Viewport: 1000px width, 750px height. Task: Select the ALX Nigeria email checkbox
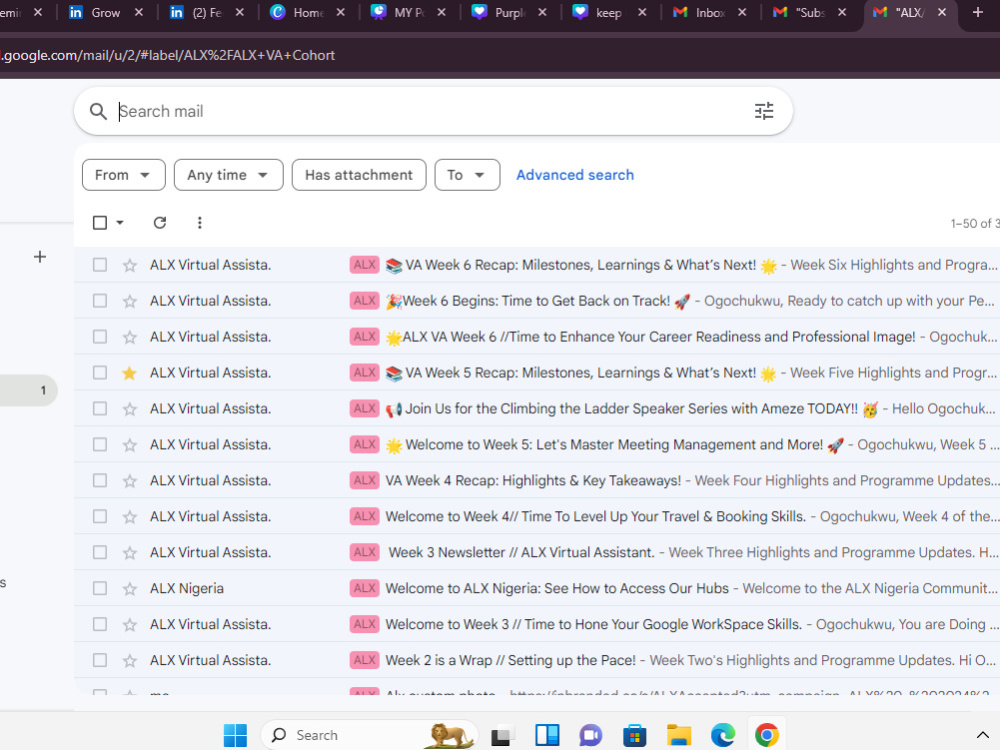tap(99, 588)
